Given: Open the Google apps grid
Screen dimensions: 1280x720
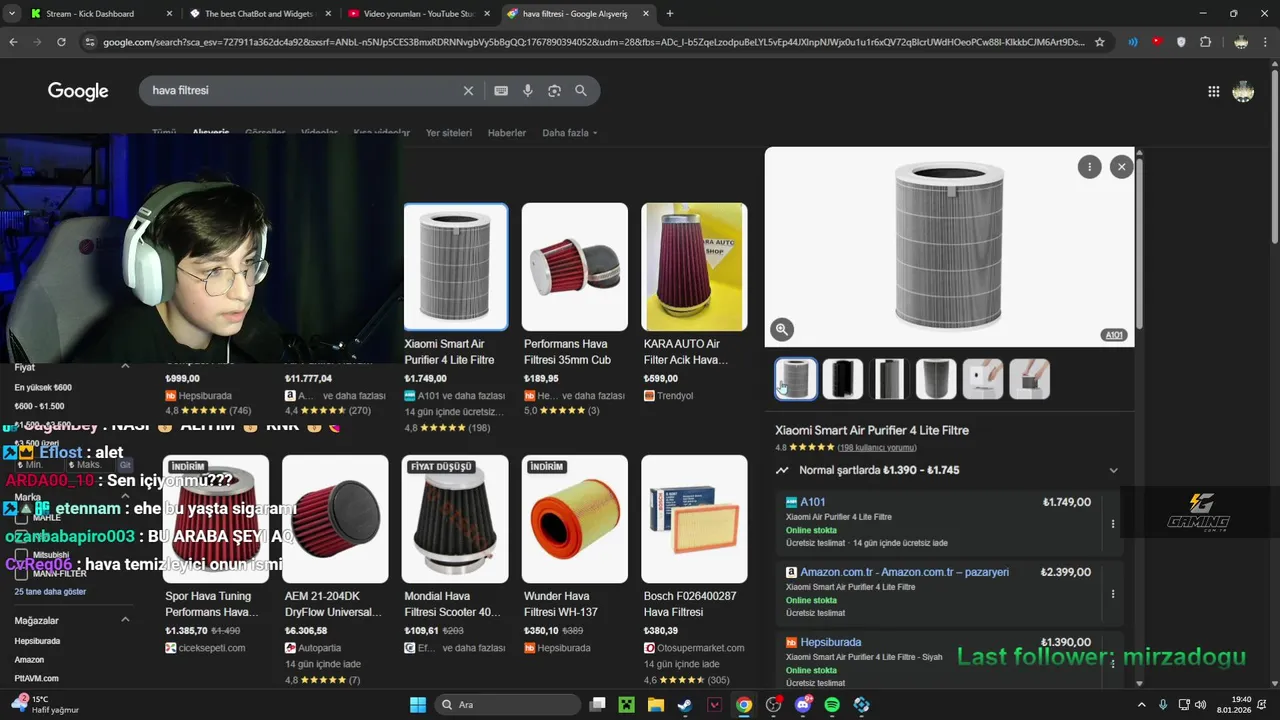Looking at the screenshot, I should point(1213,91).
